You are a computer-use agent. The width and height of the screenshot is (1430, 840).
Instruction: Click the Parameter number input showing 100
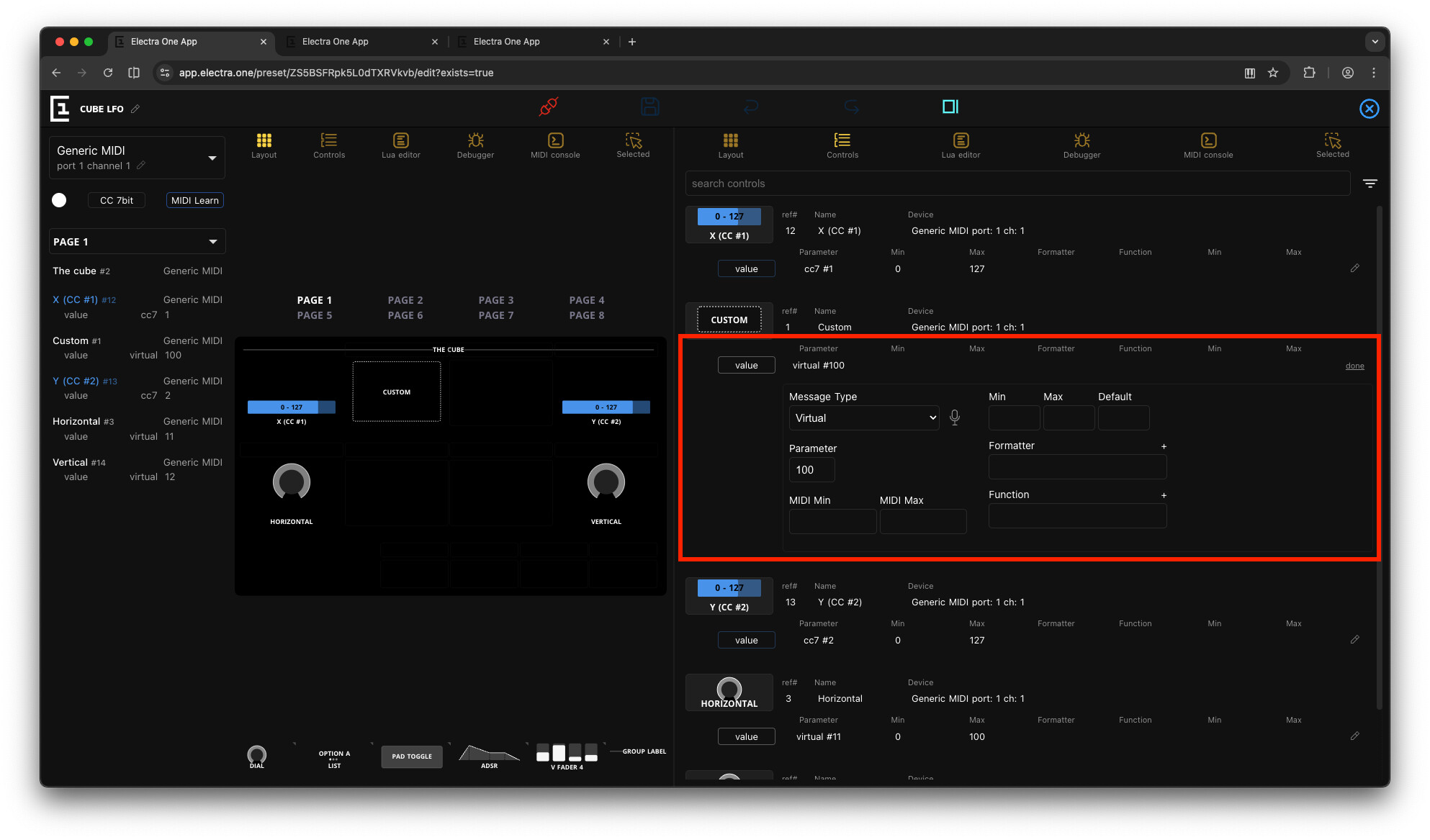[811, 470]
